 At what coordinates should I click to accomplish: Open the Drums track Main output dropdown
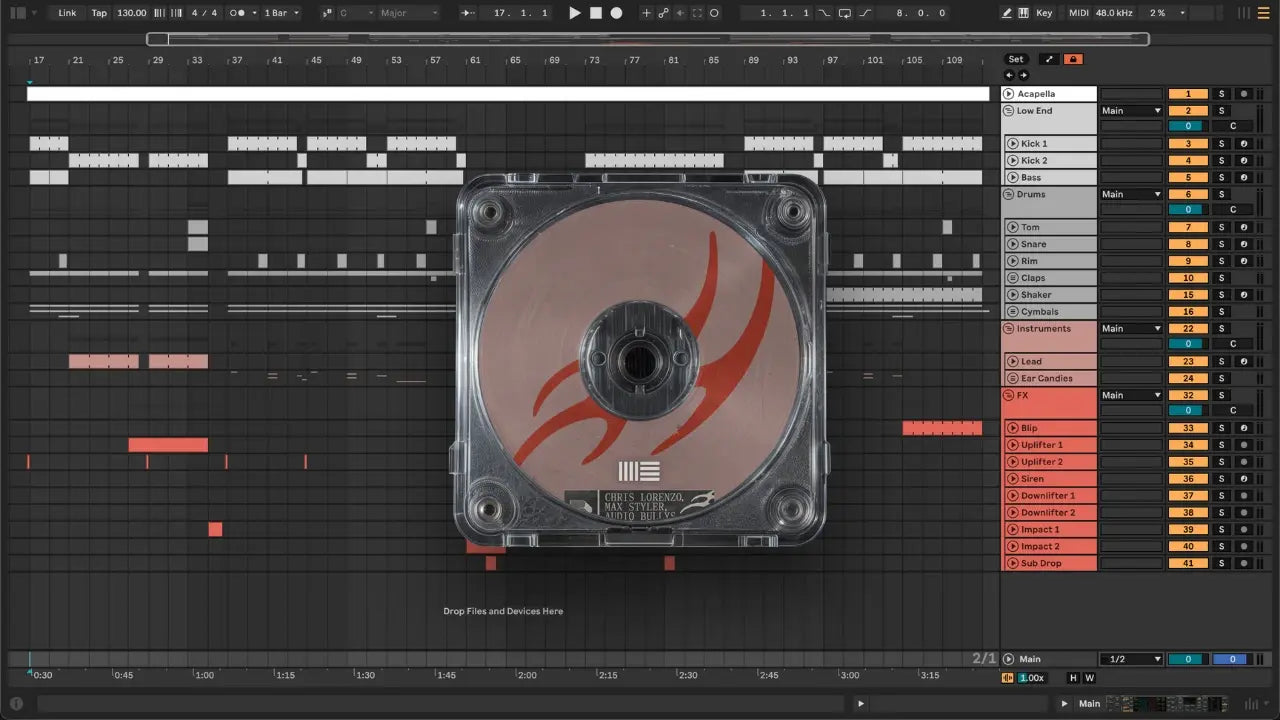(1132, 194)
